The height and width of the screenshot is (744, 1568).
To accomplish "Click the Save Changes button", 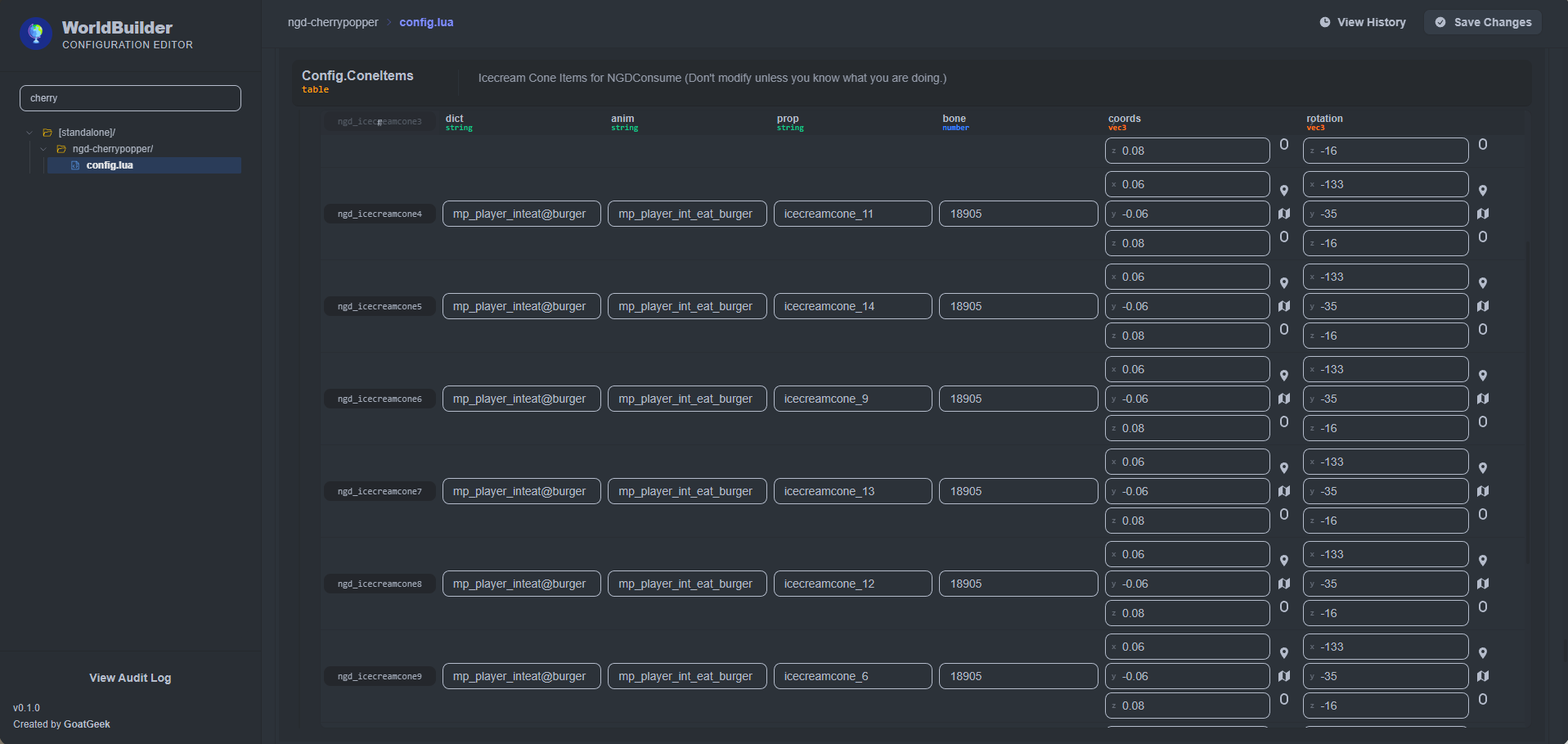I will coord(1482,22).
